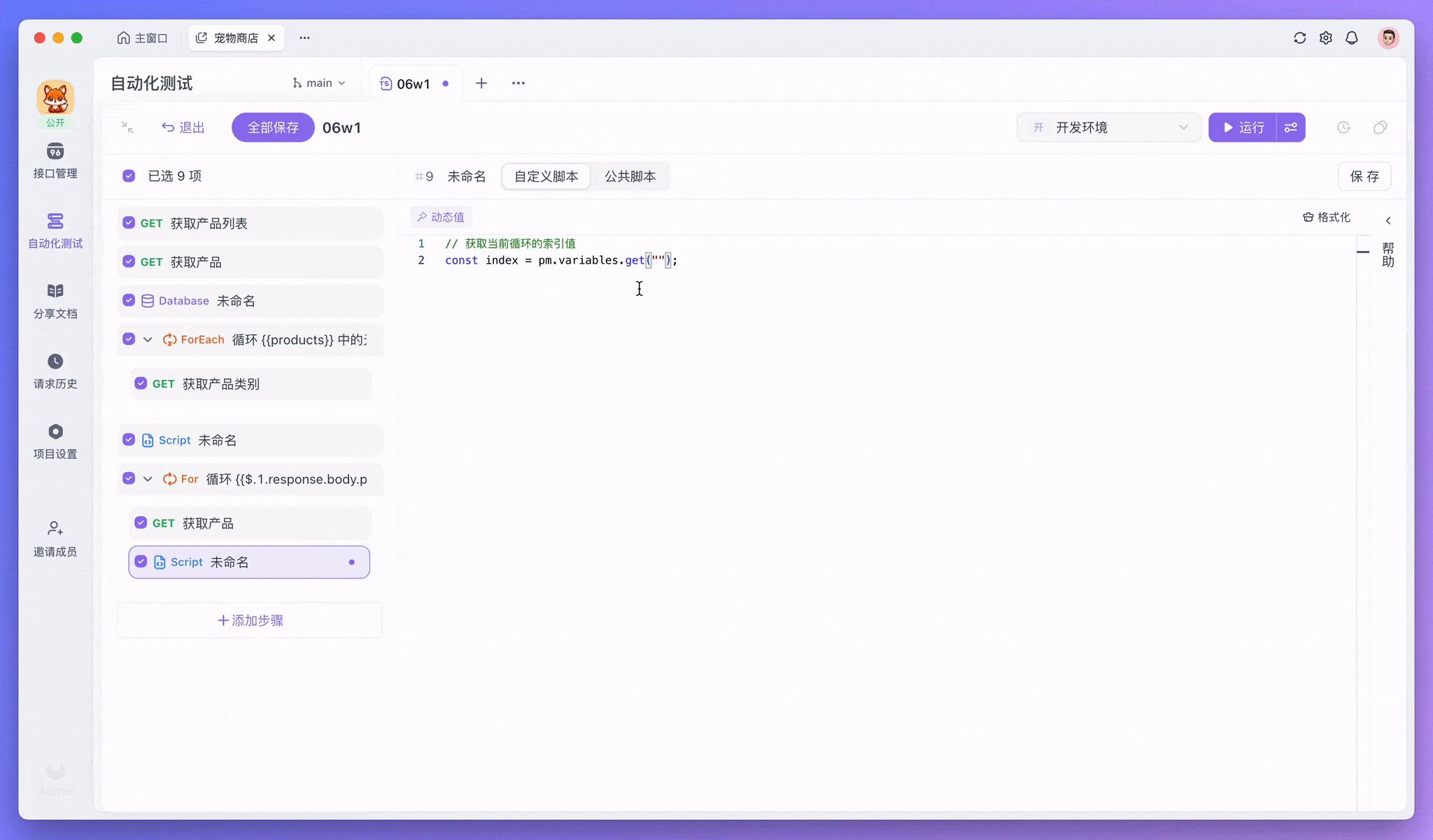Uncheck the Database 未命名 step checkbox
Viewport: 1433px width, 840px height.
(129, 301)
